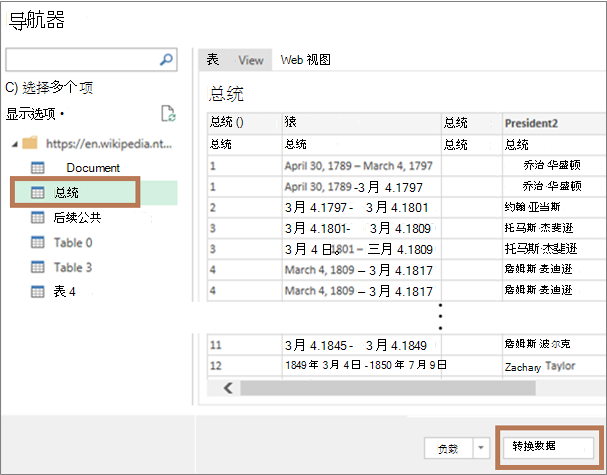Click the 转换数据 button
This screenshot has width=607, height=475.
tap(548, 448)
